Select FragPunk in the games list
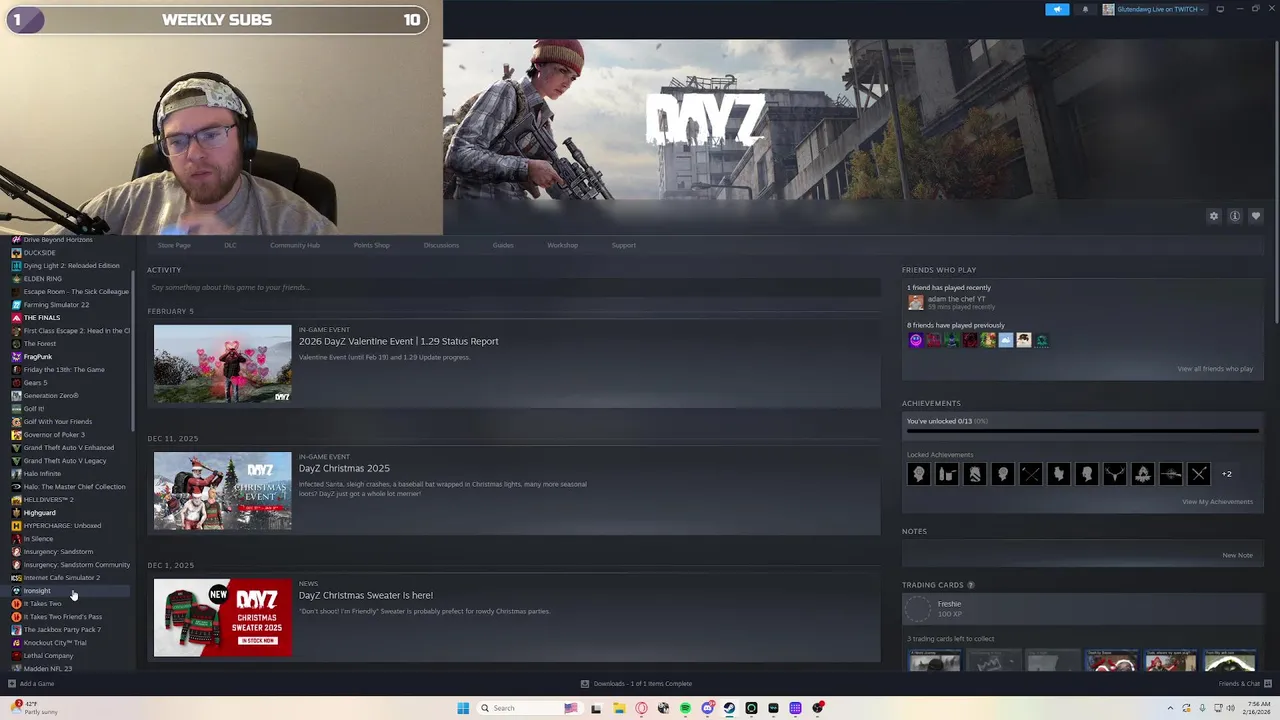 pyautogui.click(x=37, y=357)
